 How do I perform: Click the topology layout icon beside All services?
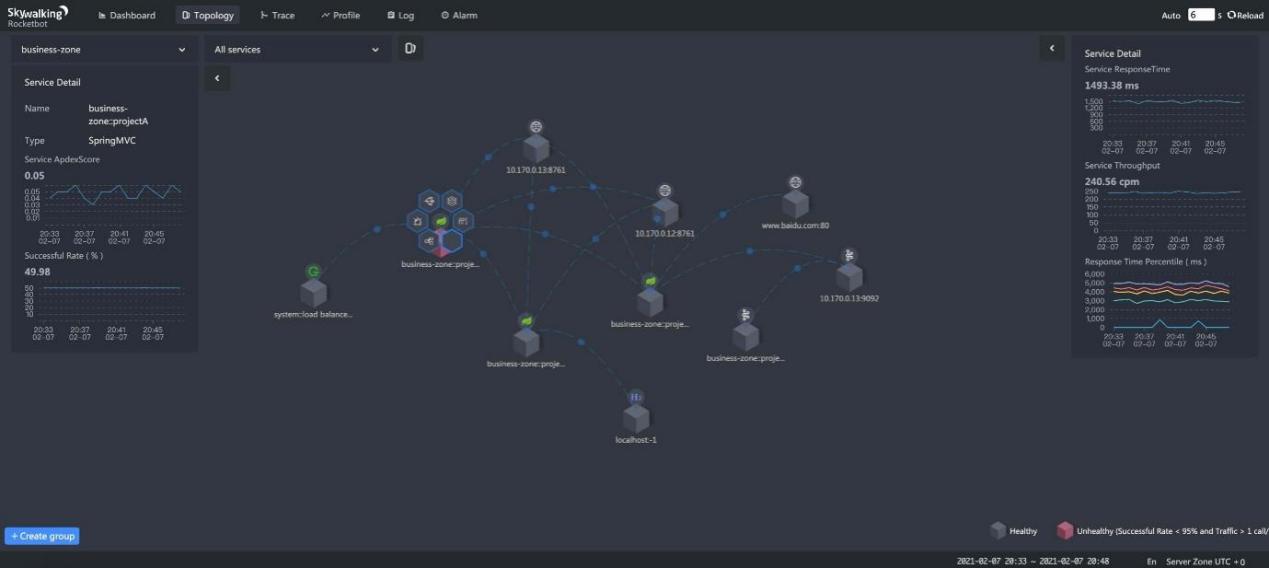pyautogui.click(x=410, y=48)
